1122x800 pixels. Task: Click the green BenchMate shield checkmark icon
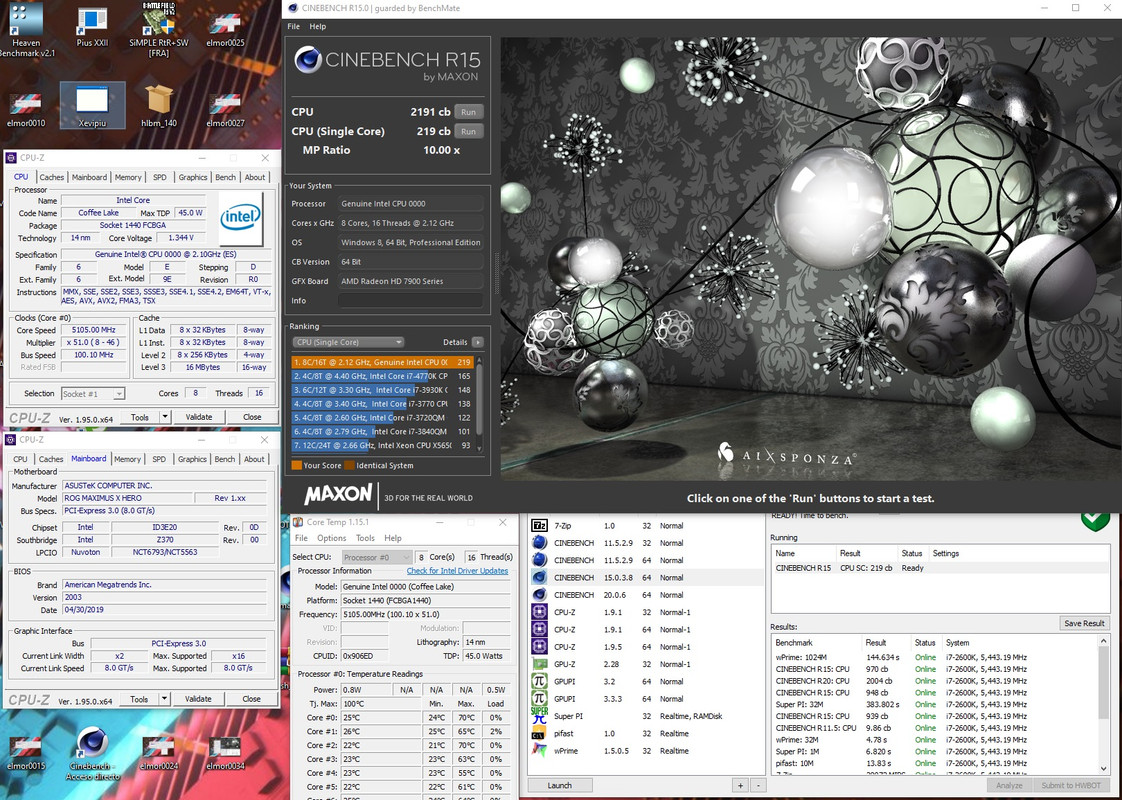1095,521
